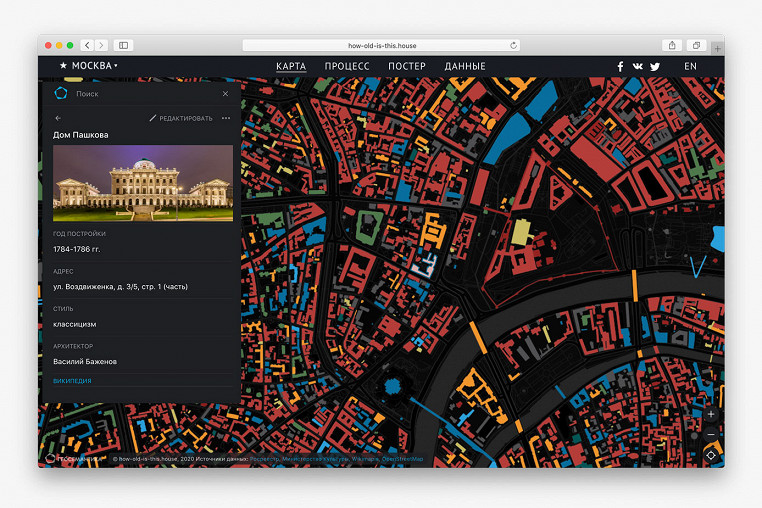Select the Данные menu item
Screen dimensions: 762x508
(x=465, y=66)
